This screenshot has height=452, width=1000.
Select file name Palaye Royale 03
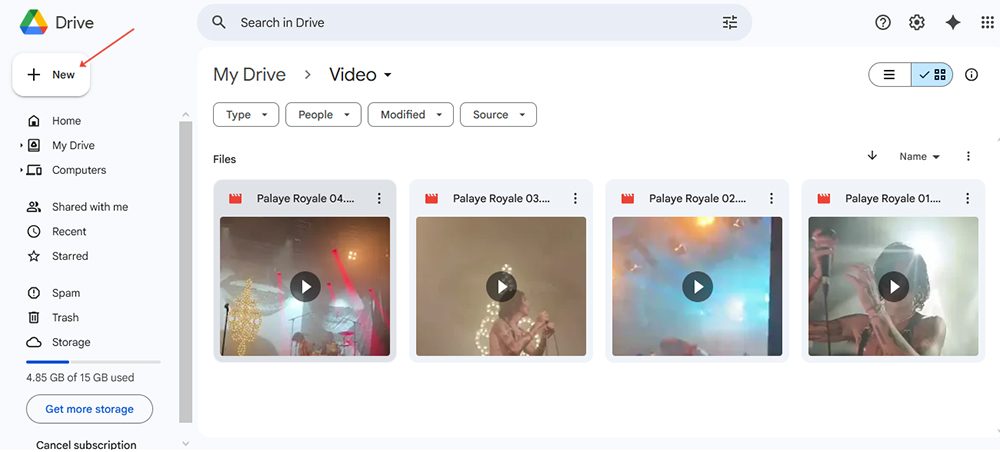tap(501, 198)
